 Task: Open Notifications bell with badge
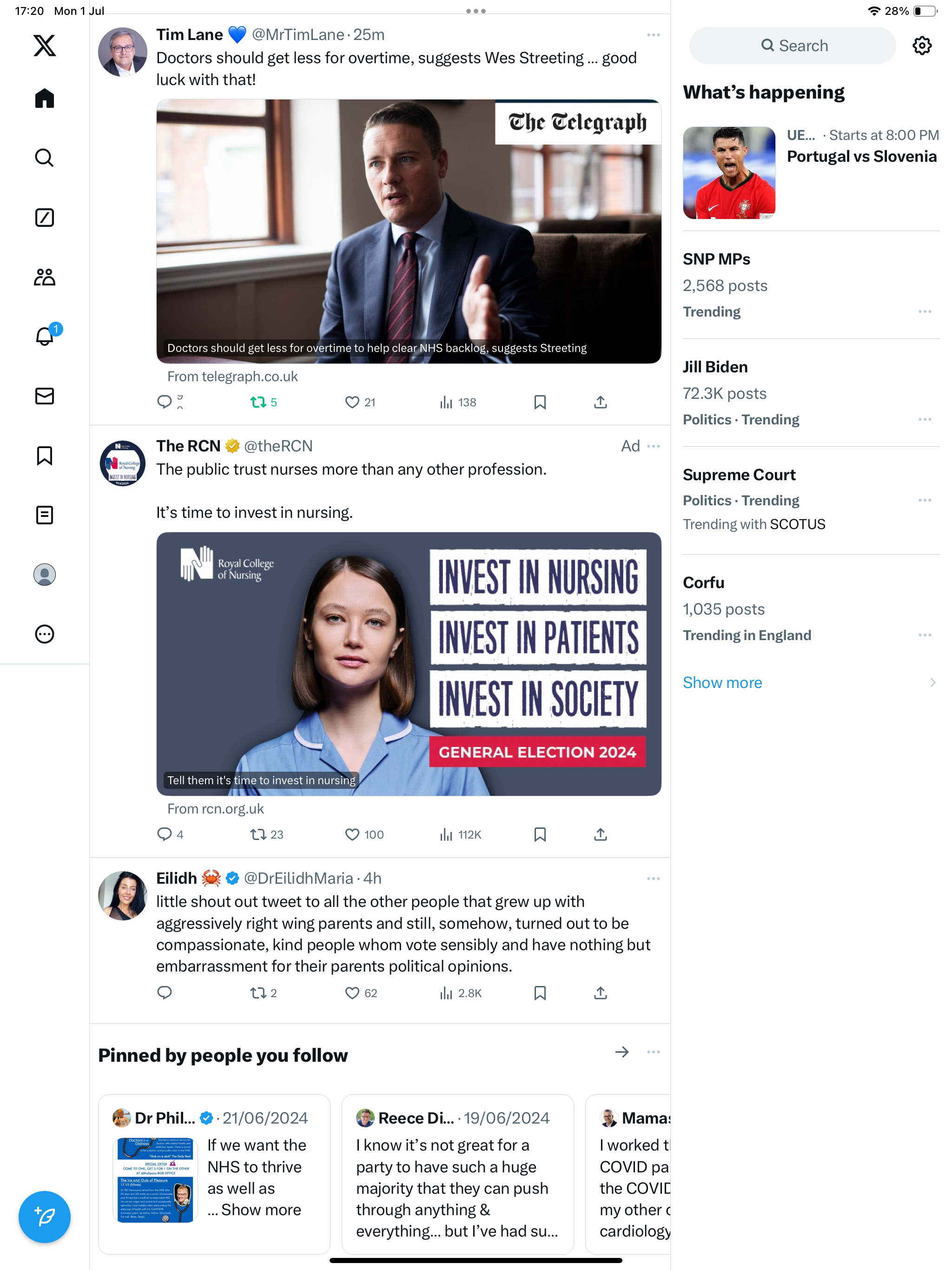(44, 337)
